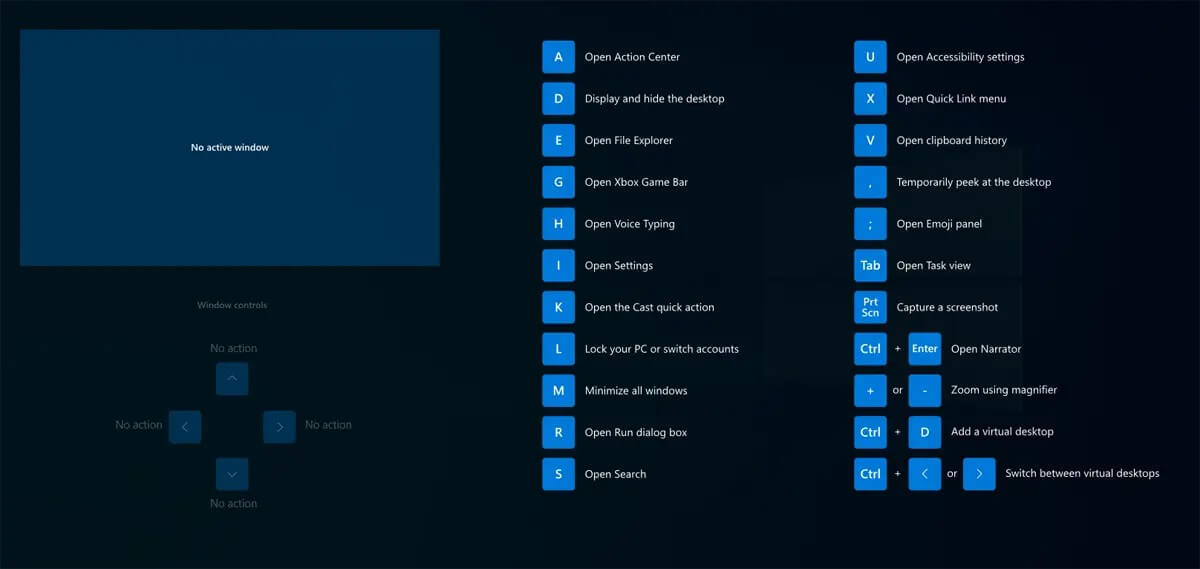This screenshot has height=569, width=1200.
Task: Select the Open Emoji panel label
Action: (939, 224)
